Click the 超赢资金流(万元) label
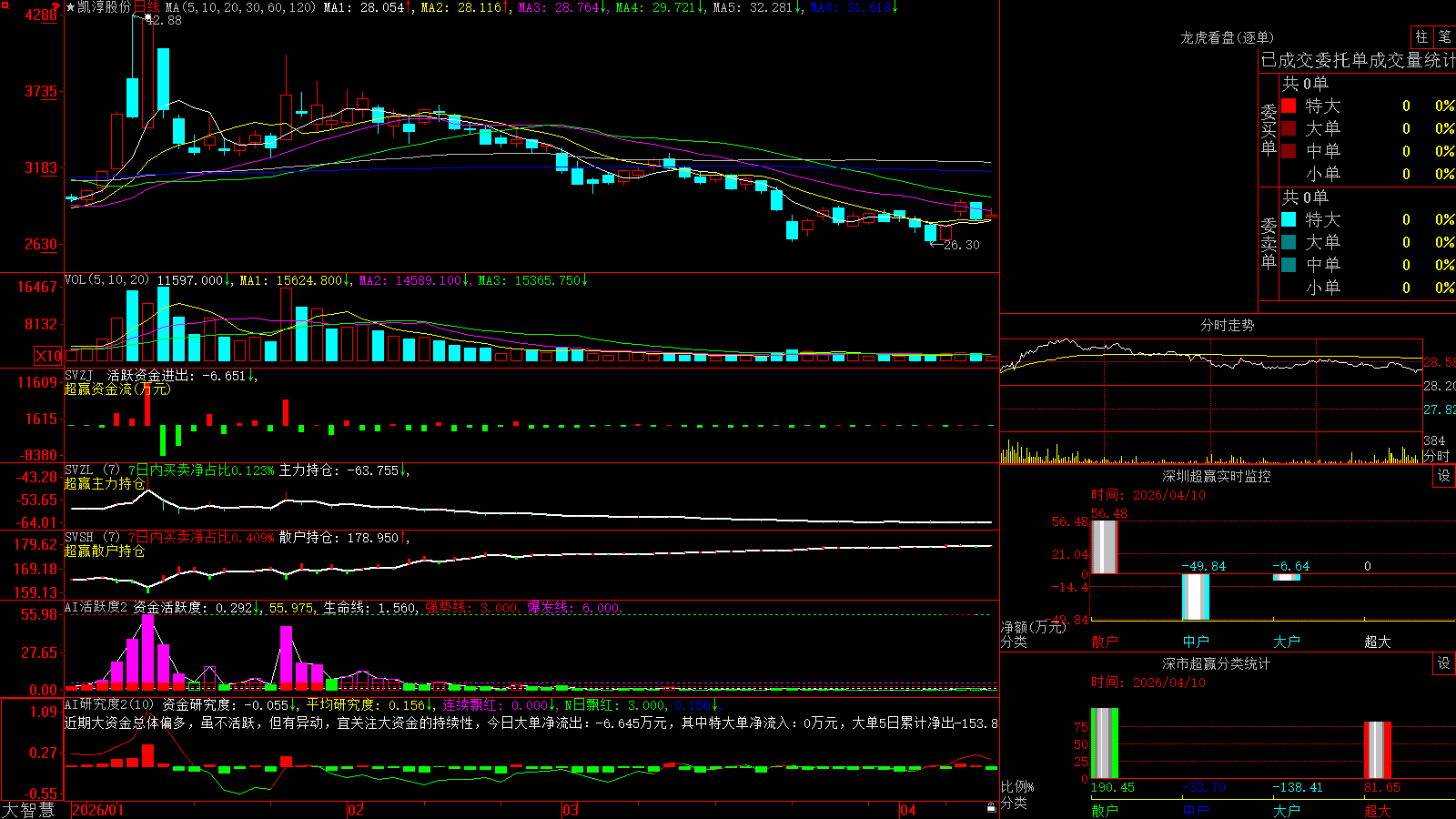This screenshot has height=819, width=1456. click(117, 389)
